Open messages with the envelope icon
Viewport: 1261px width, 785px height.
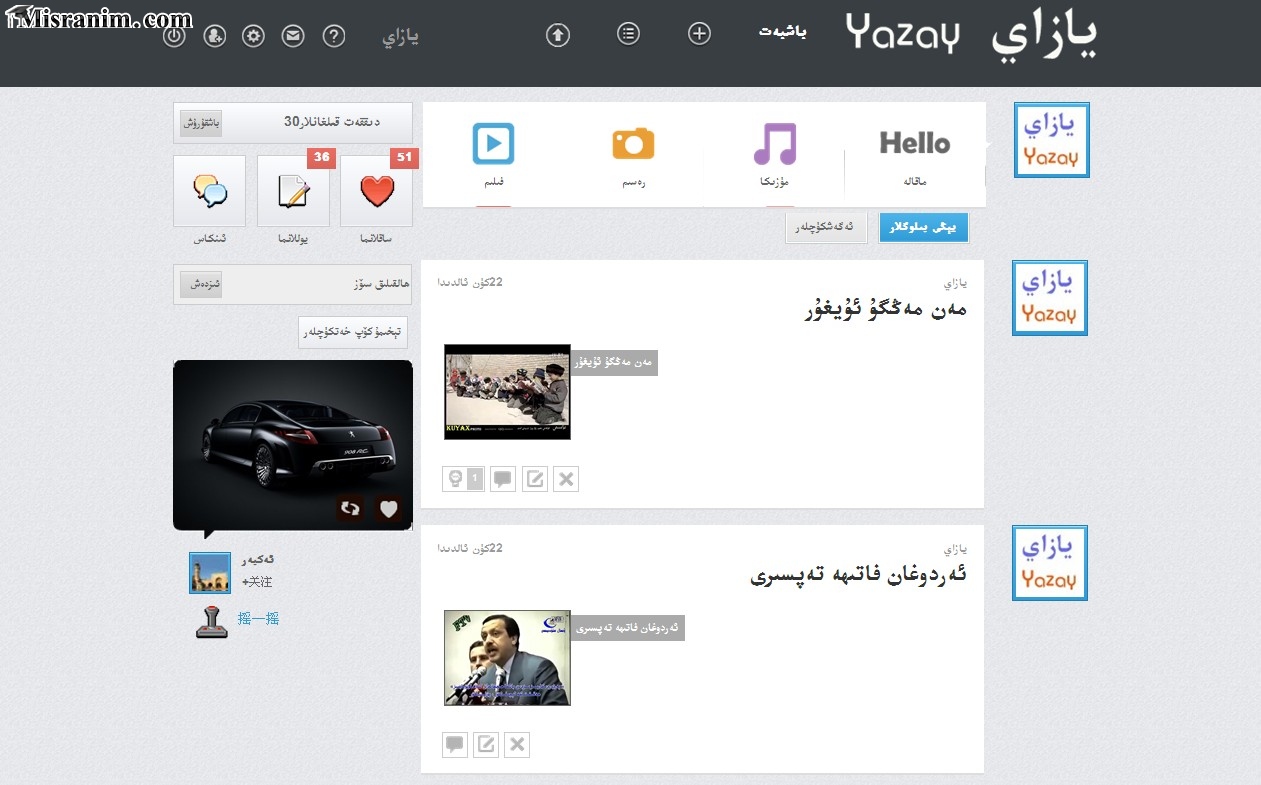click(293, 36)
